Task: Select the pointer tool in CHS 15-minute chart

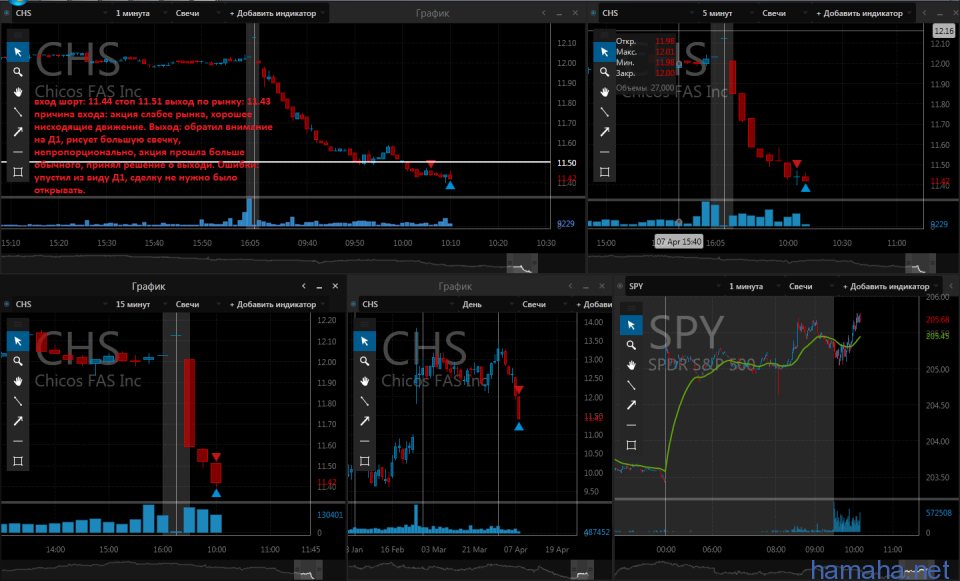Action: 18,341
